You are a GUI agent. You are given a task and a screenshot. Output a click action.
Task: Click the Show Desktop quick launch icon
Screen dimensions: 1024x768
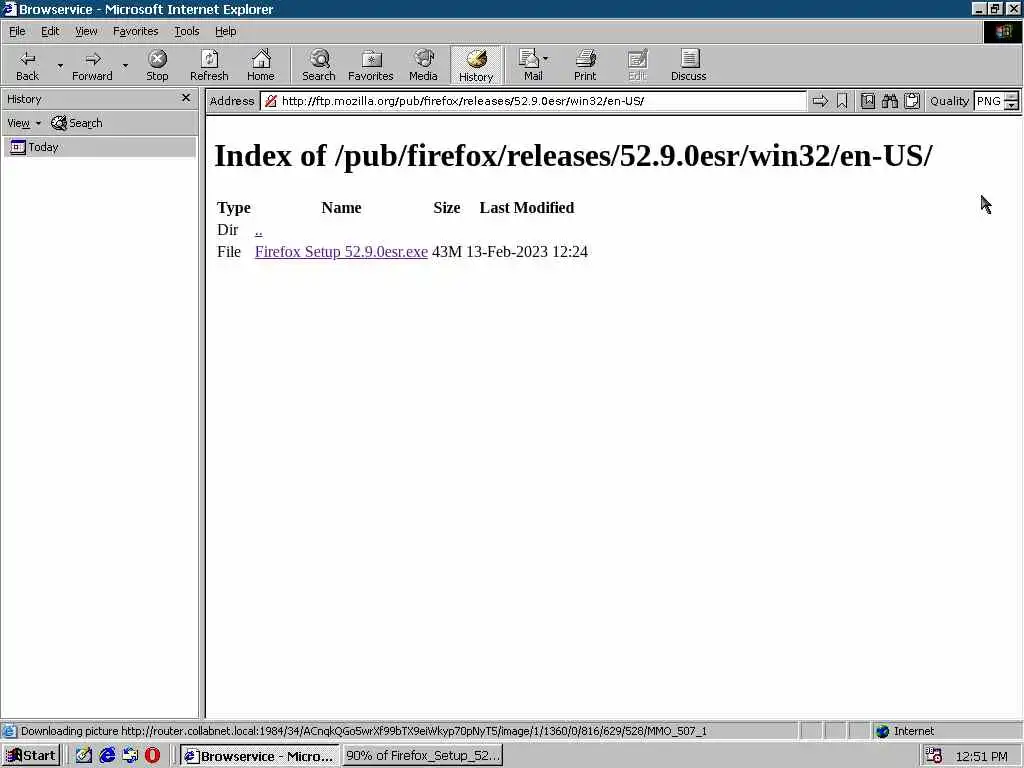[130, 756]
